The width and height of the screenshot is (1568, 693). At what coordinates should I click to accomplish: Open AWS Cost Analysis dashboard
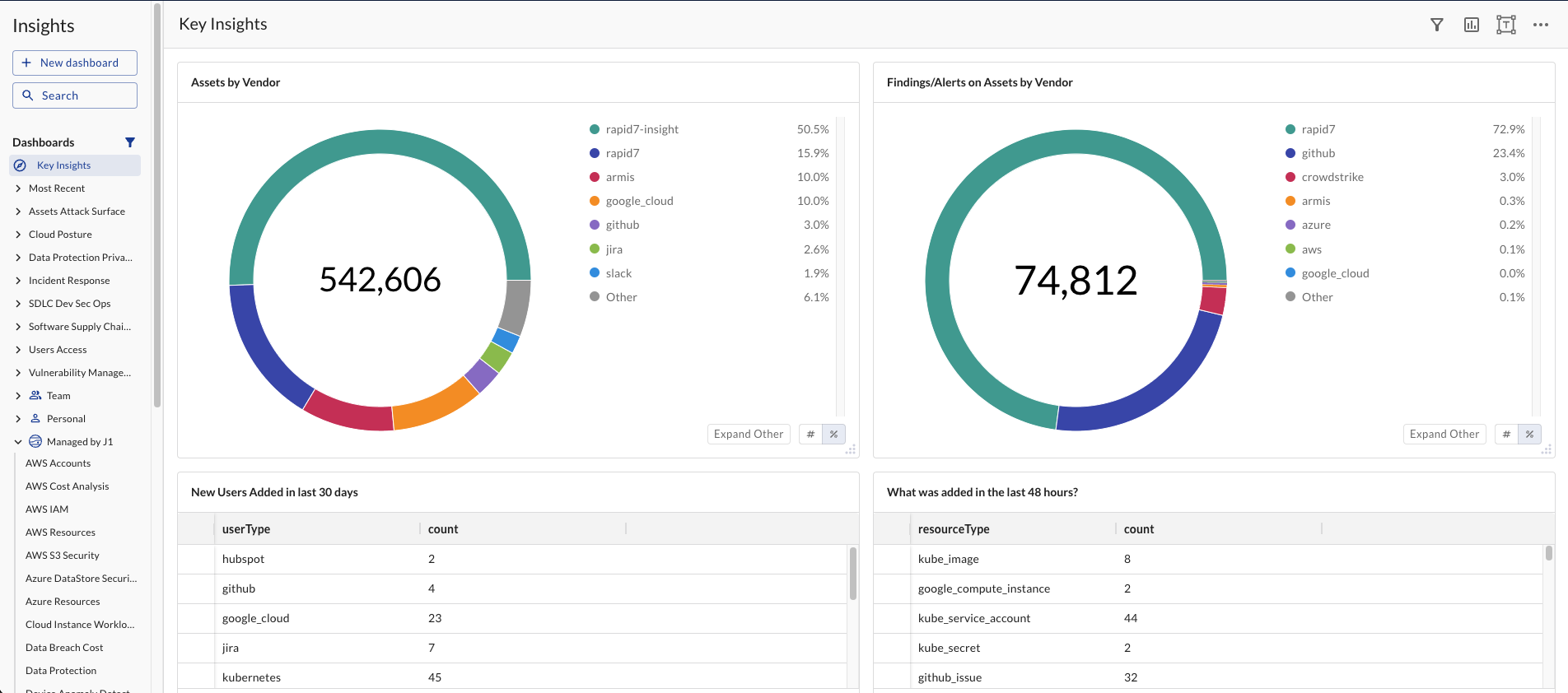[x=67, y=486]
